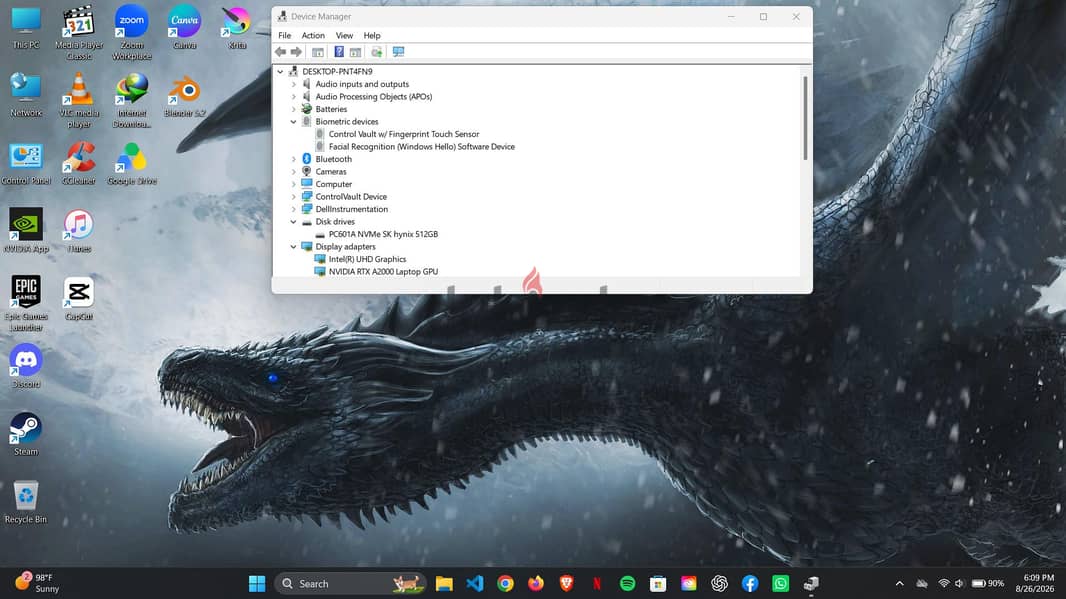
Task: Collapse the Display adapters category
Action: (294, 247)
